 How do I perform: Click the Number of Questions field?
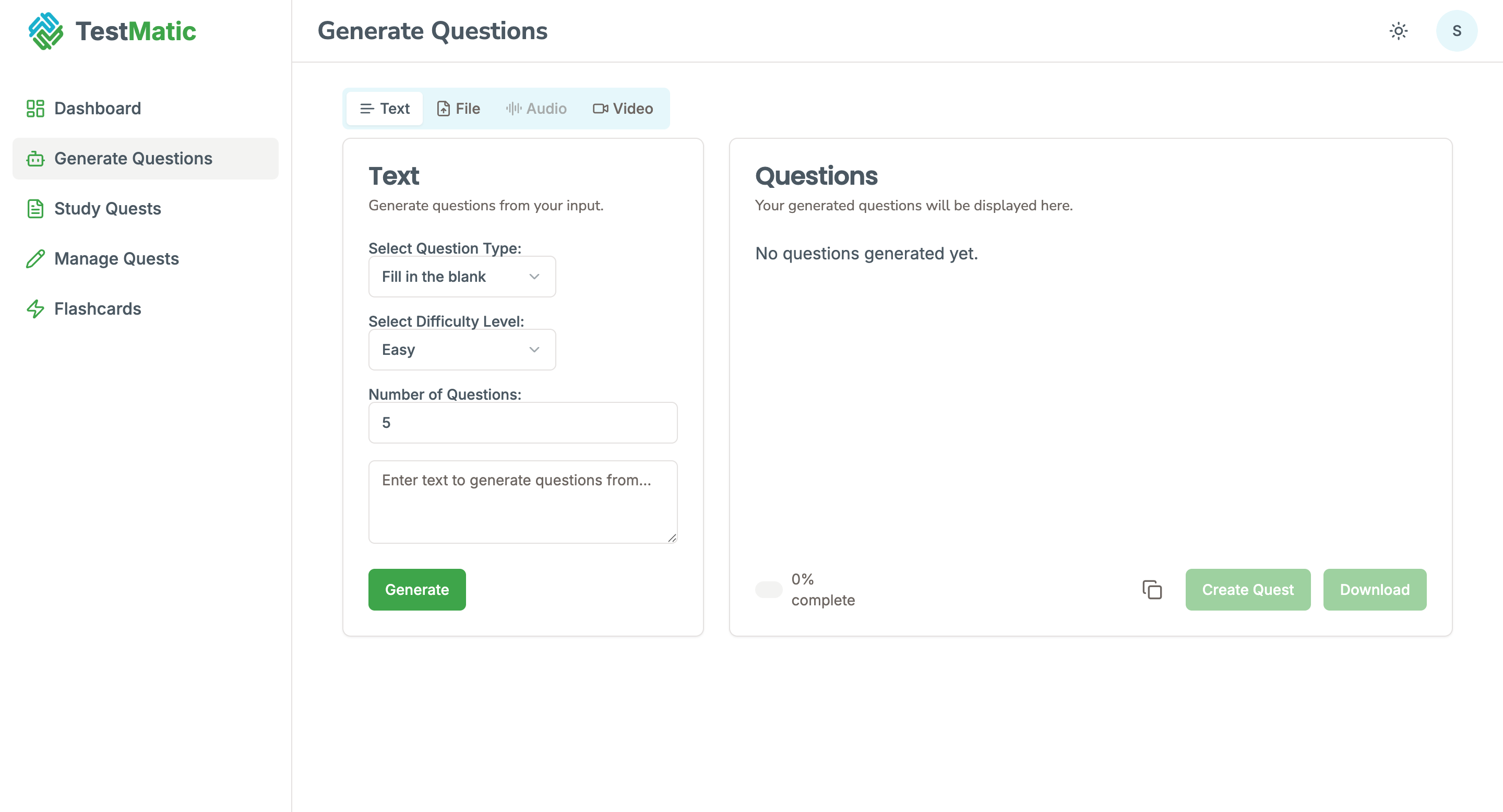[522, 422]
